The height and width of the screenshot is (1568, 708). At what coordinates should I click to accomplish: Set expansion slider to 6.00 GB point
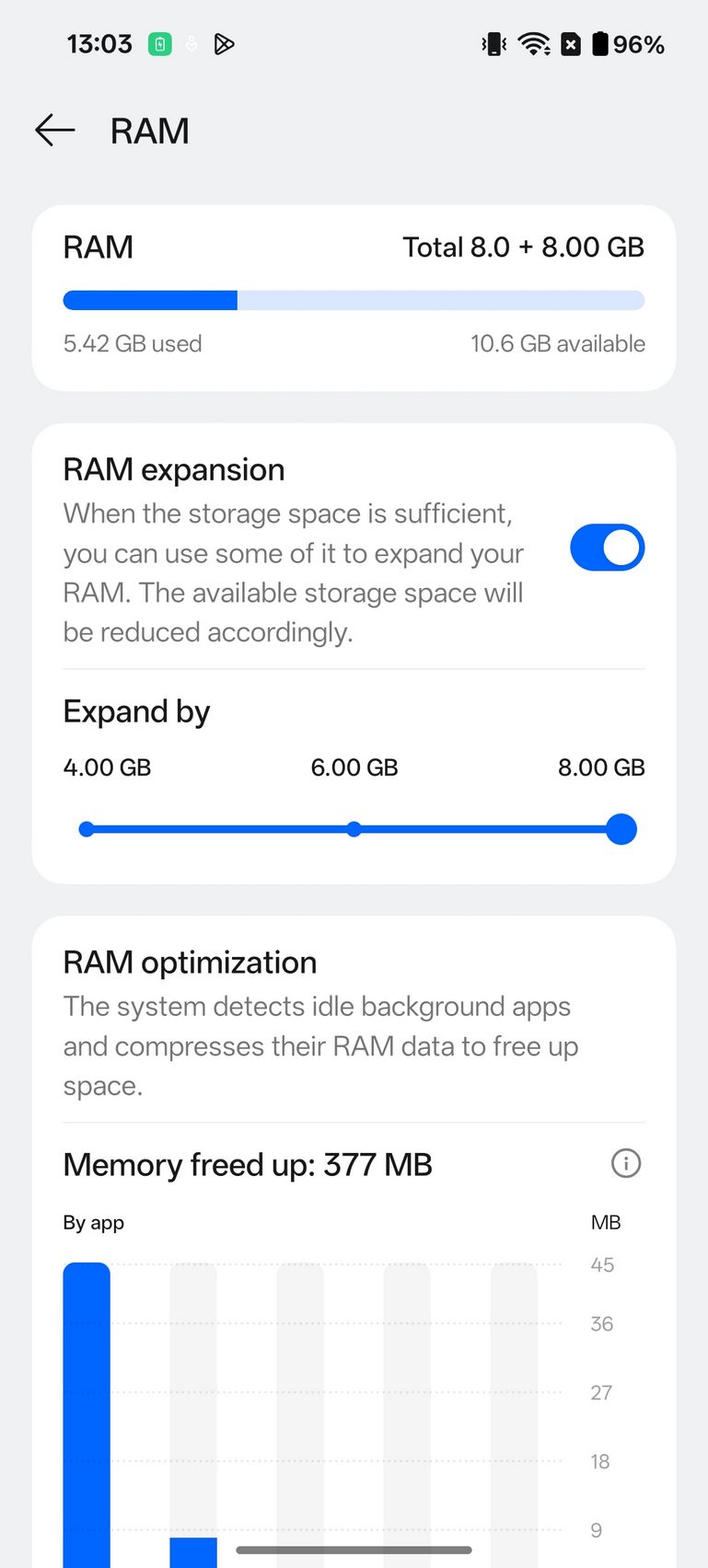[354, 829]
